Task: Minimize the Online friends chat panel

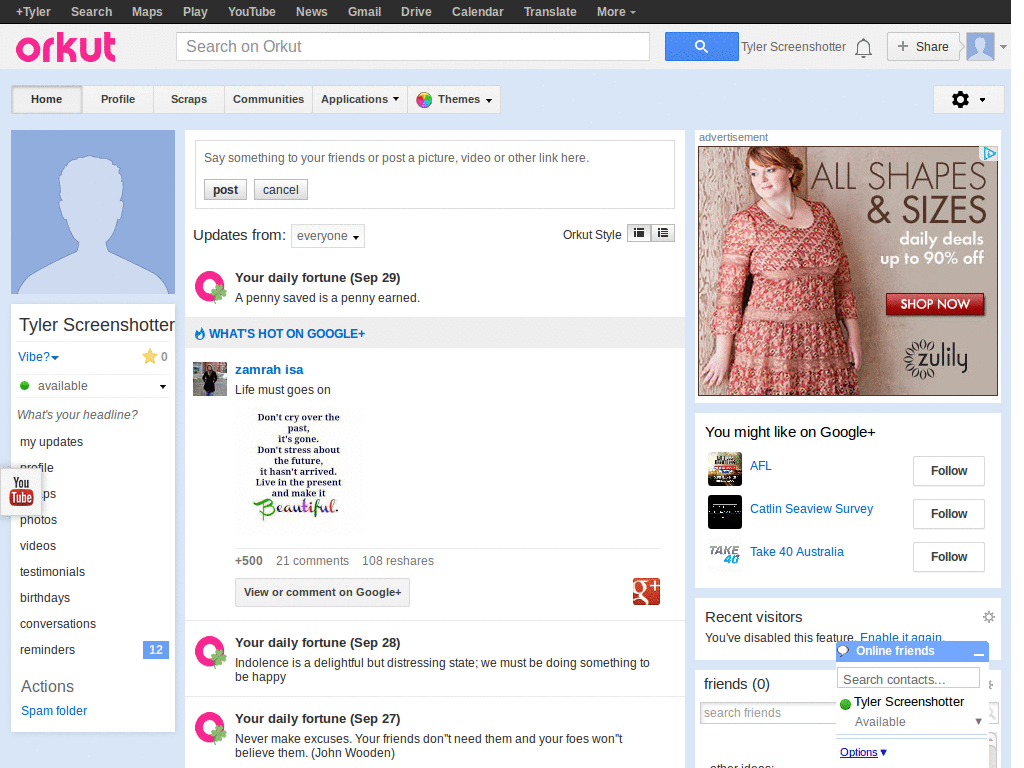Action: [x=978, y=652]
